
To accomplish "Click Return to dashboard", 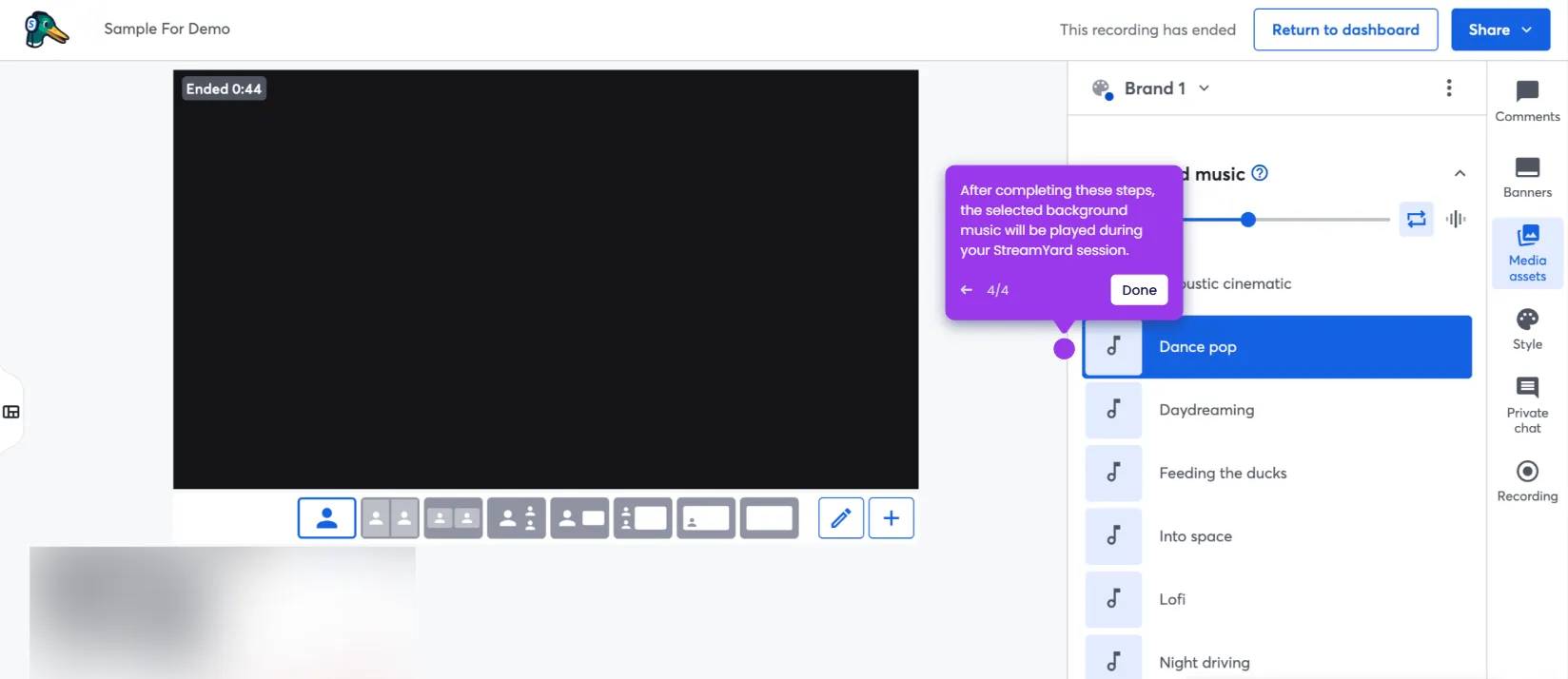I will (x=1345, y=29).
